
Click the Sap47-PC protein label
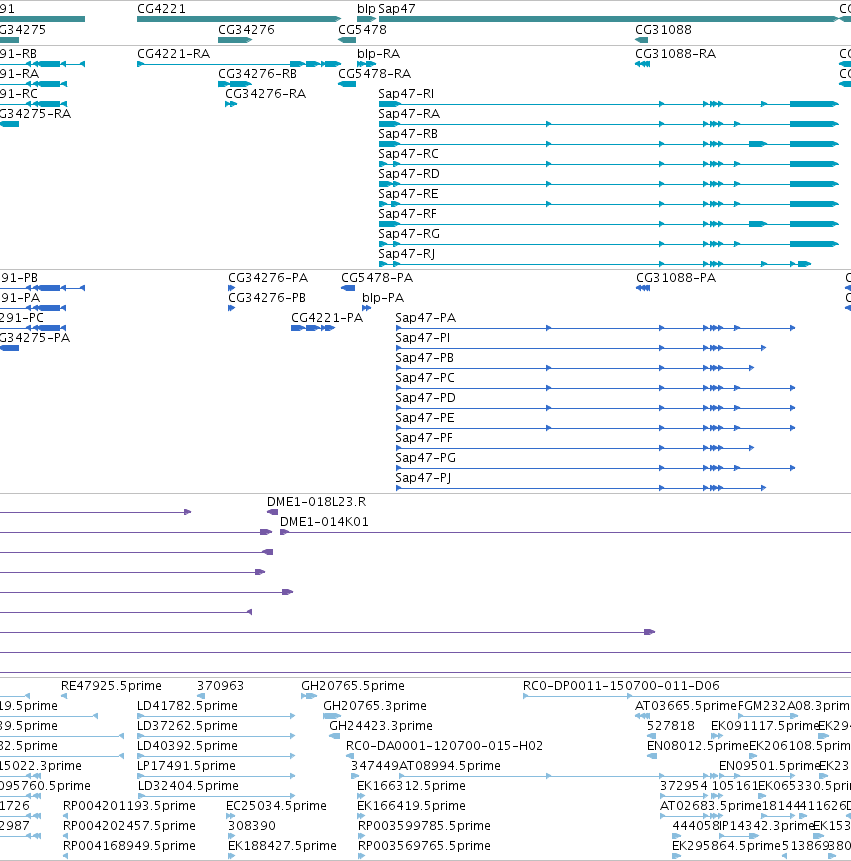tap(425, 378)
